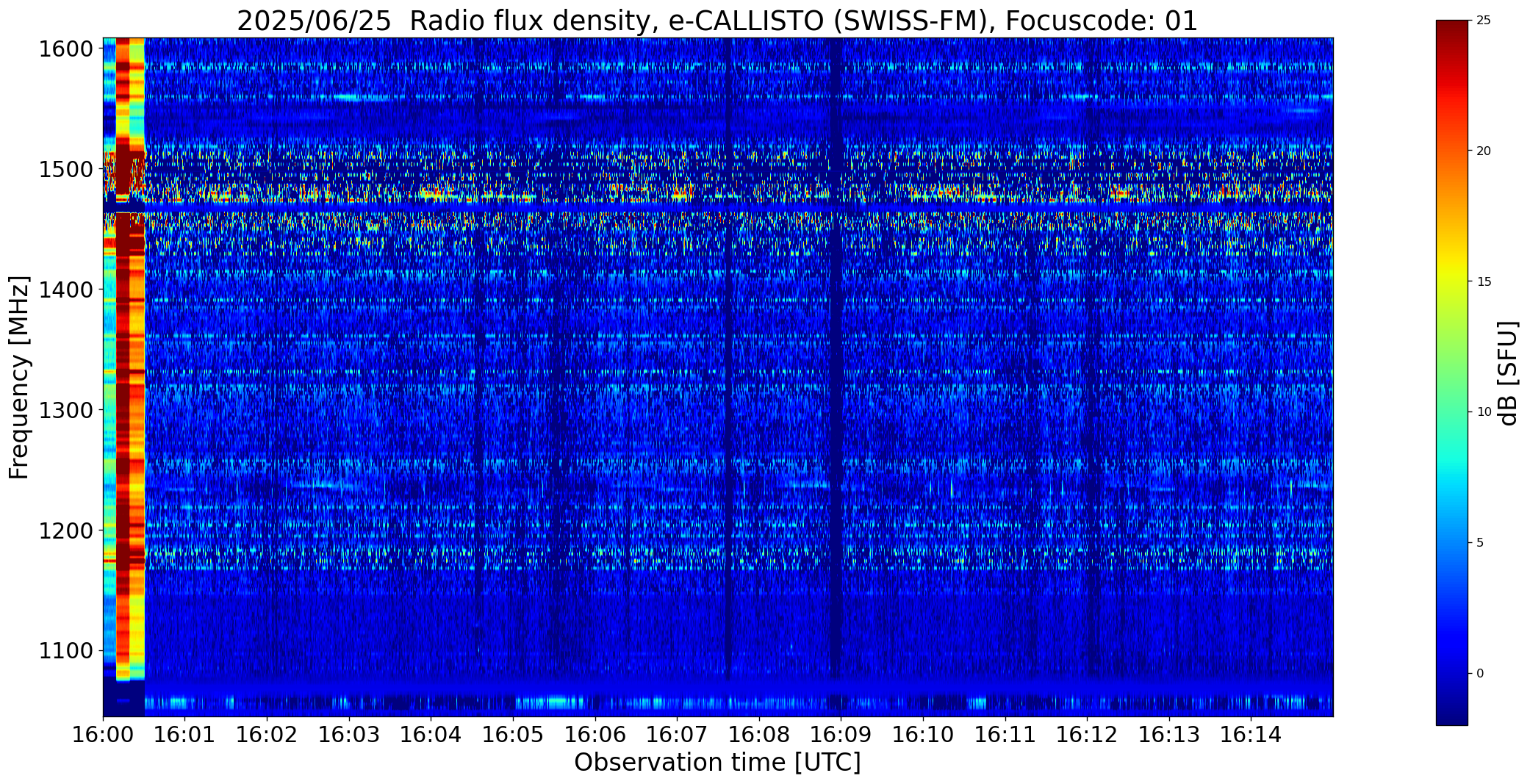The image size is (1530, 784).
Task: Click the 16:06 time tick label
Action: click(595, 735)
